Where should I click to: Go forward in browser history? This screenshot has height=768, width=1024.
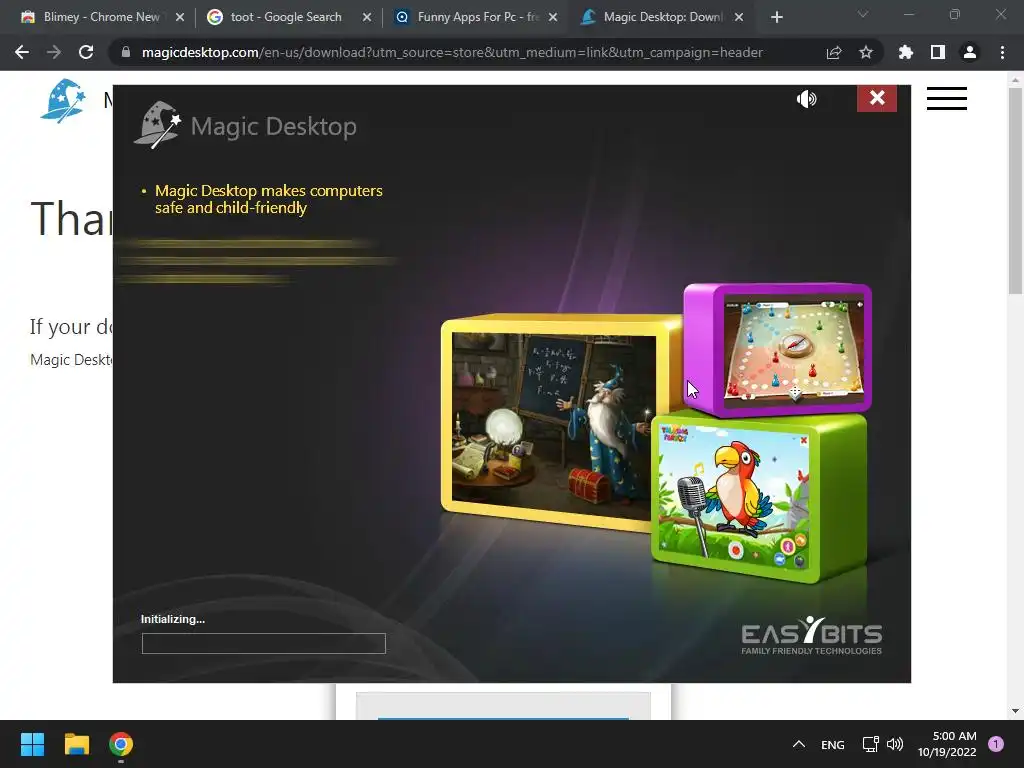[54, 52]
